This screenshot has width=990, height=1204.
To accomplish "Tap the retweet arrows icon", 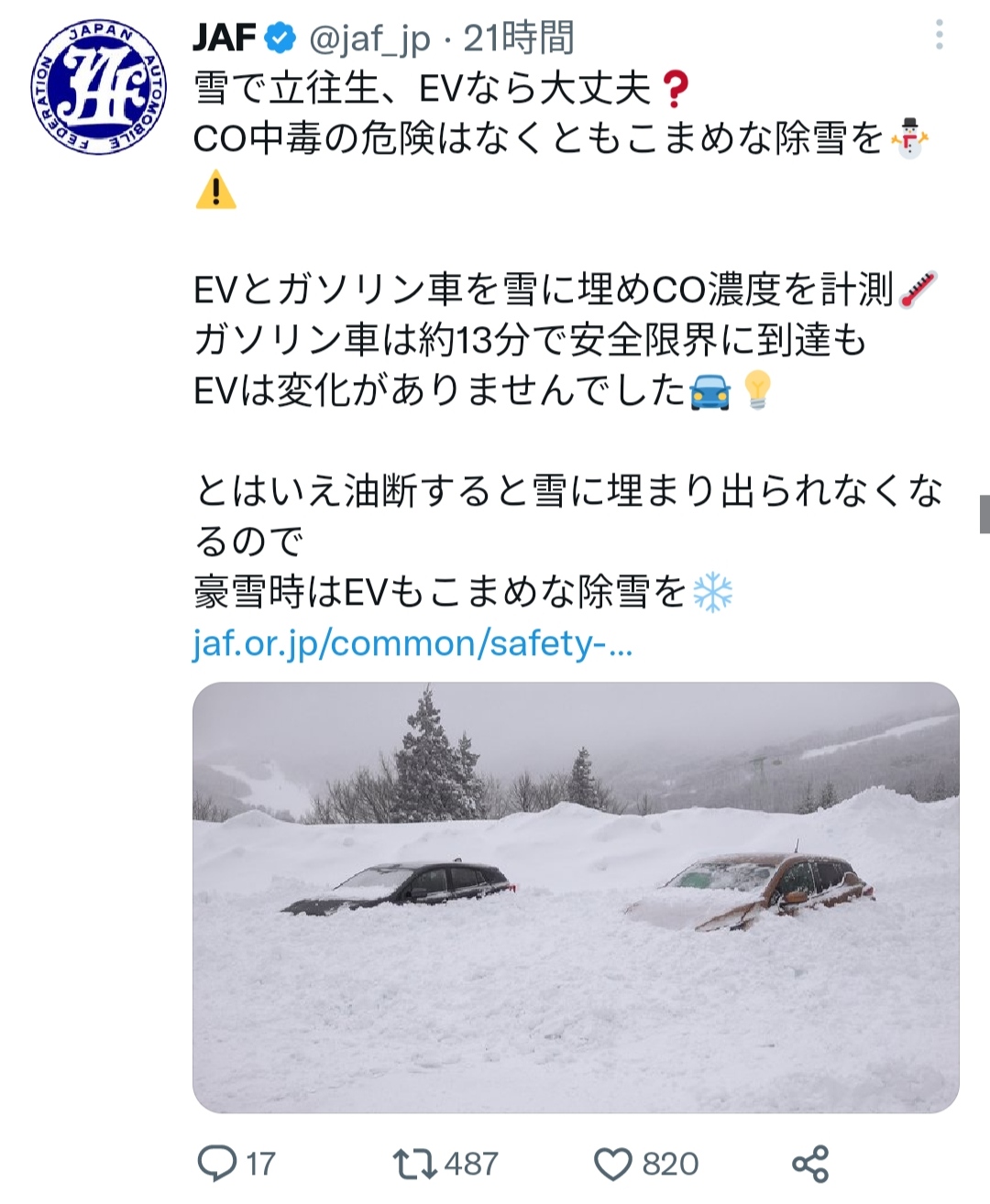I will pos(415,1164).
